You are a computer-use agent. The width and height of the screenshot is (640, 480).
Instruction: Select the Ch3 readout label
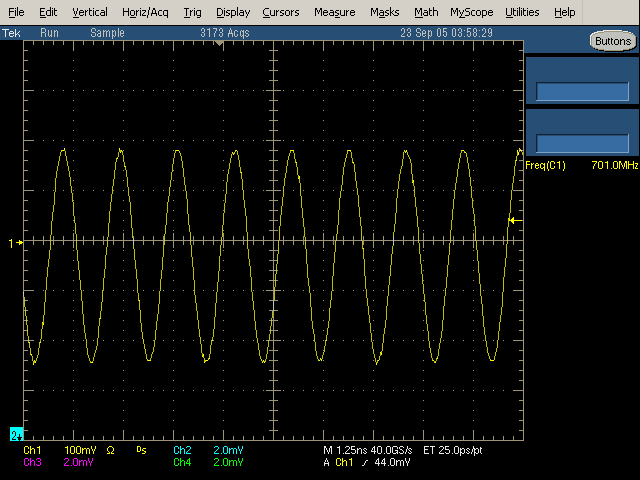[32, 463]
